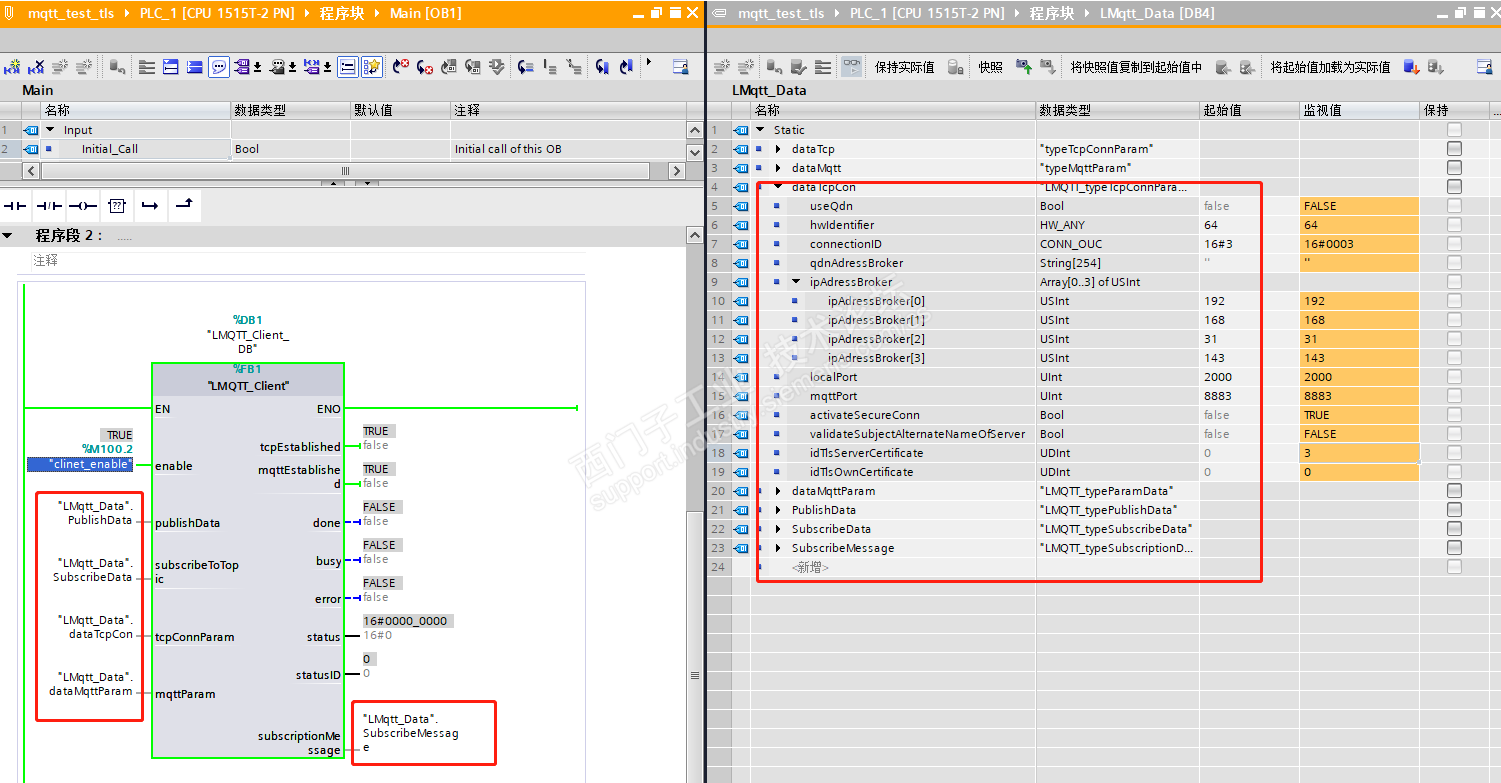Toggle monitor all glasses icon in DB toolbar

[851, 67]
